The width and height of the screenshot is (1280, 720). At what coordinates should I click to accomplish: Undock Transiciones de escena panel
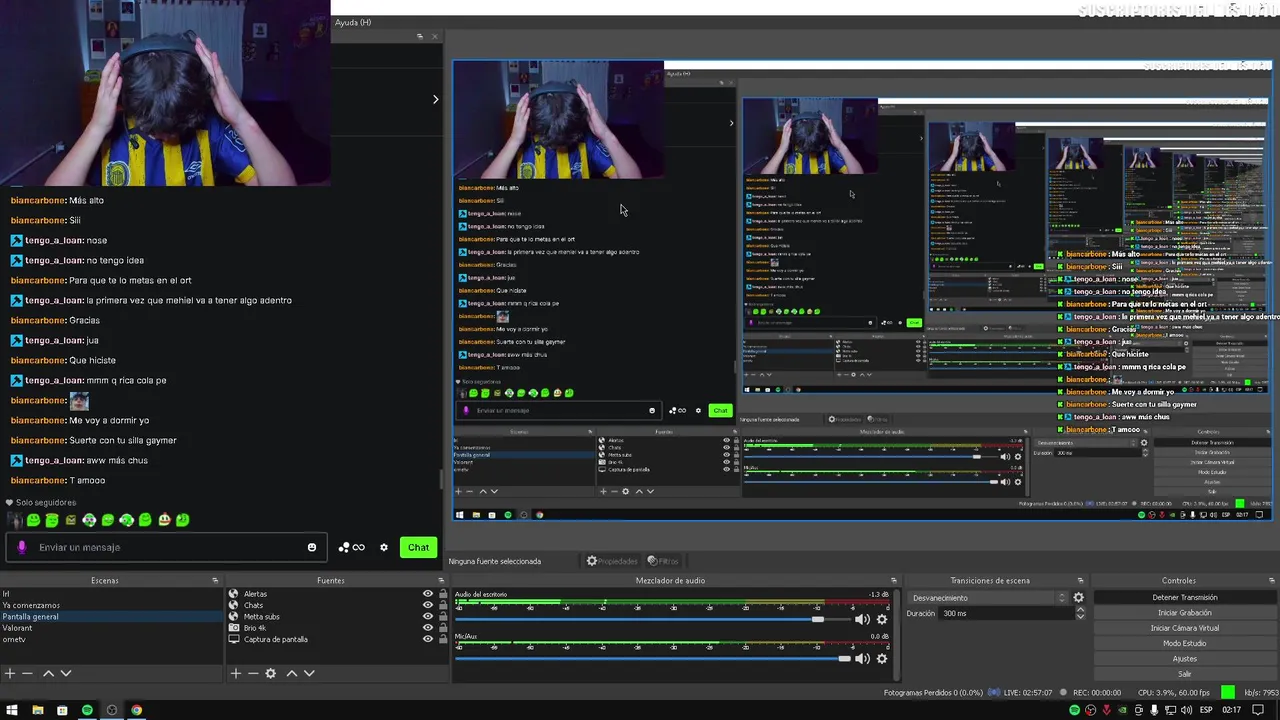coord(1080,581)
